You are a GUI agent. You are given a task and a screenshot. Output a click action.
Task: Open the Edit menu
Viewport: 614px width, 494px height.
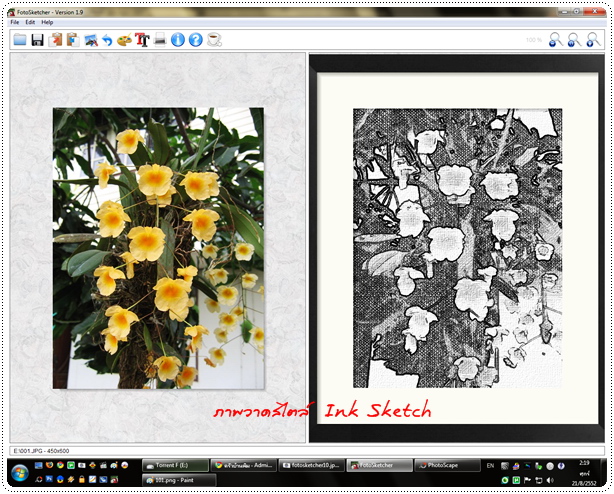30,22
